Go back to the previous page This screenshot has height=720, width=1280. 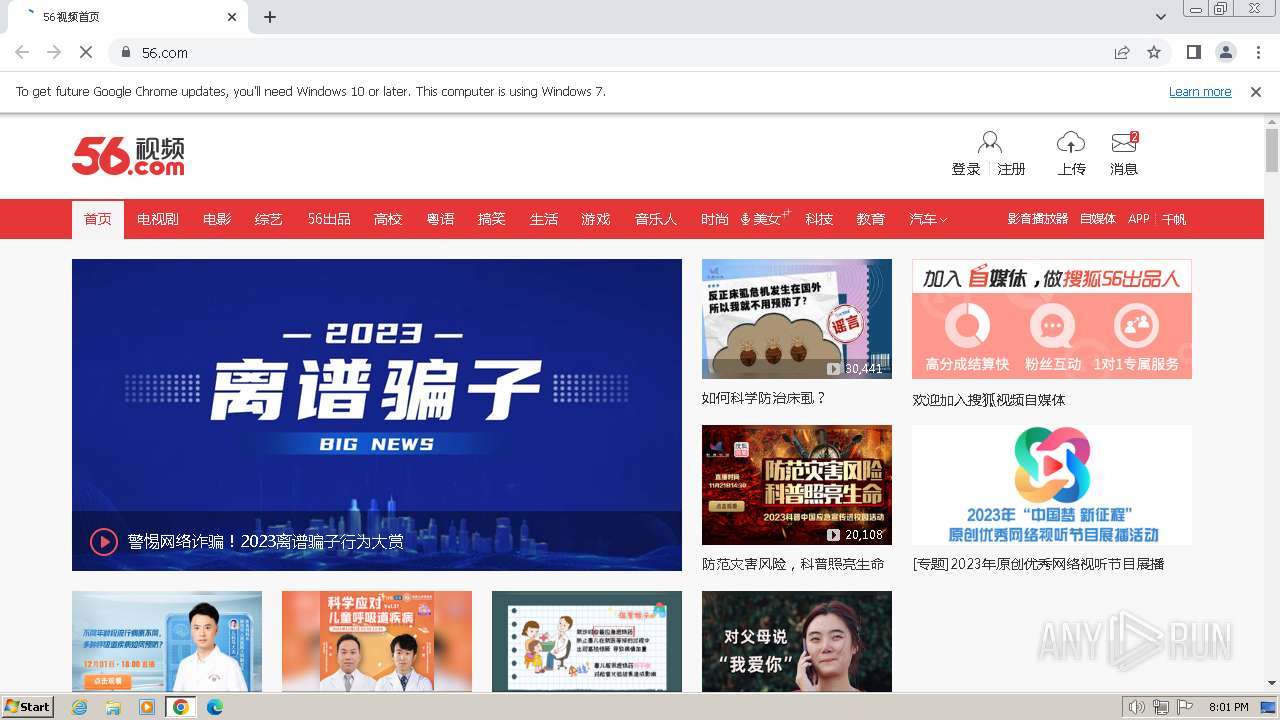[22, 52]
